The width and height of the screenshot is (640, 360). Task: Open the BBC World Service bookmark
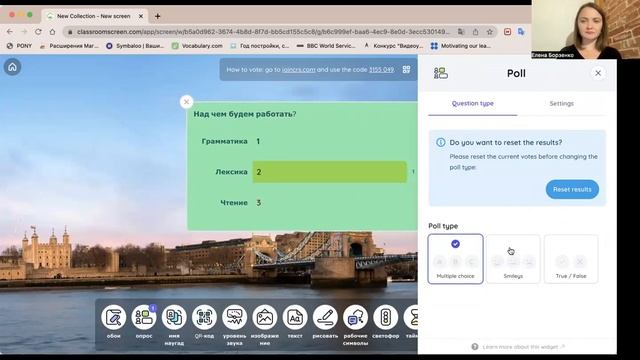point(327,46)
